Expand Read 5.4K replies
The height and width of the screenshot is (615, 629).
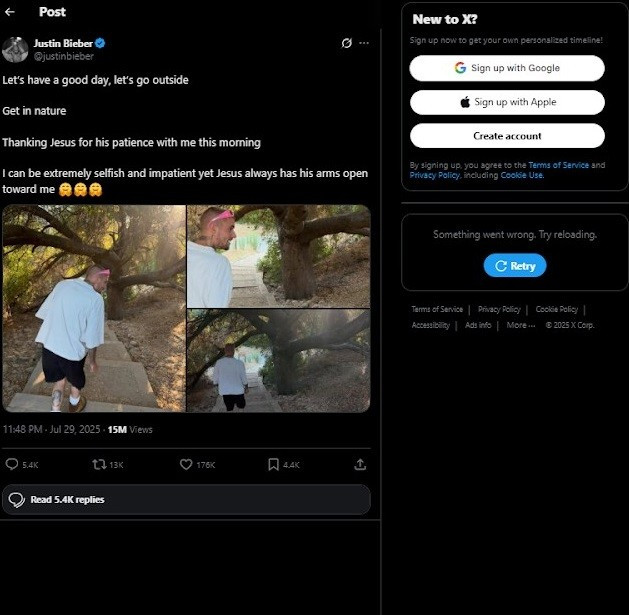tap(186, 499)
